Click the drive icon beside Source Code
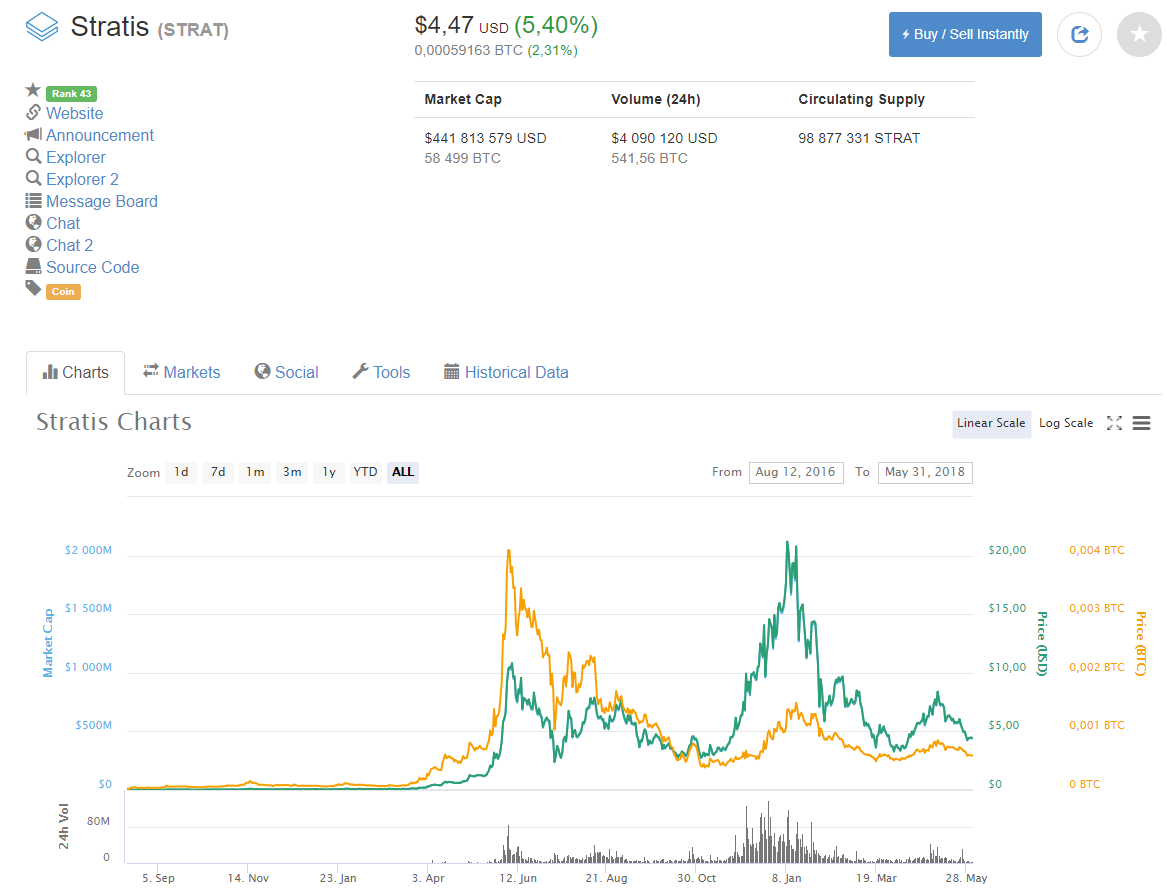The width and height of the screenshot is (1167, 894). [33, 266]
